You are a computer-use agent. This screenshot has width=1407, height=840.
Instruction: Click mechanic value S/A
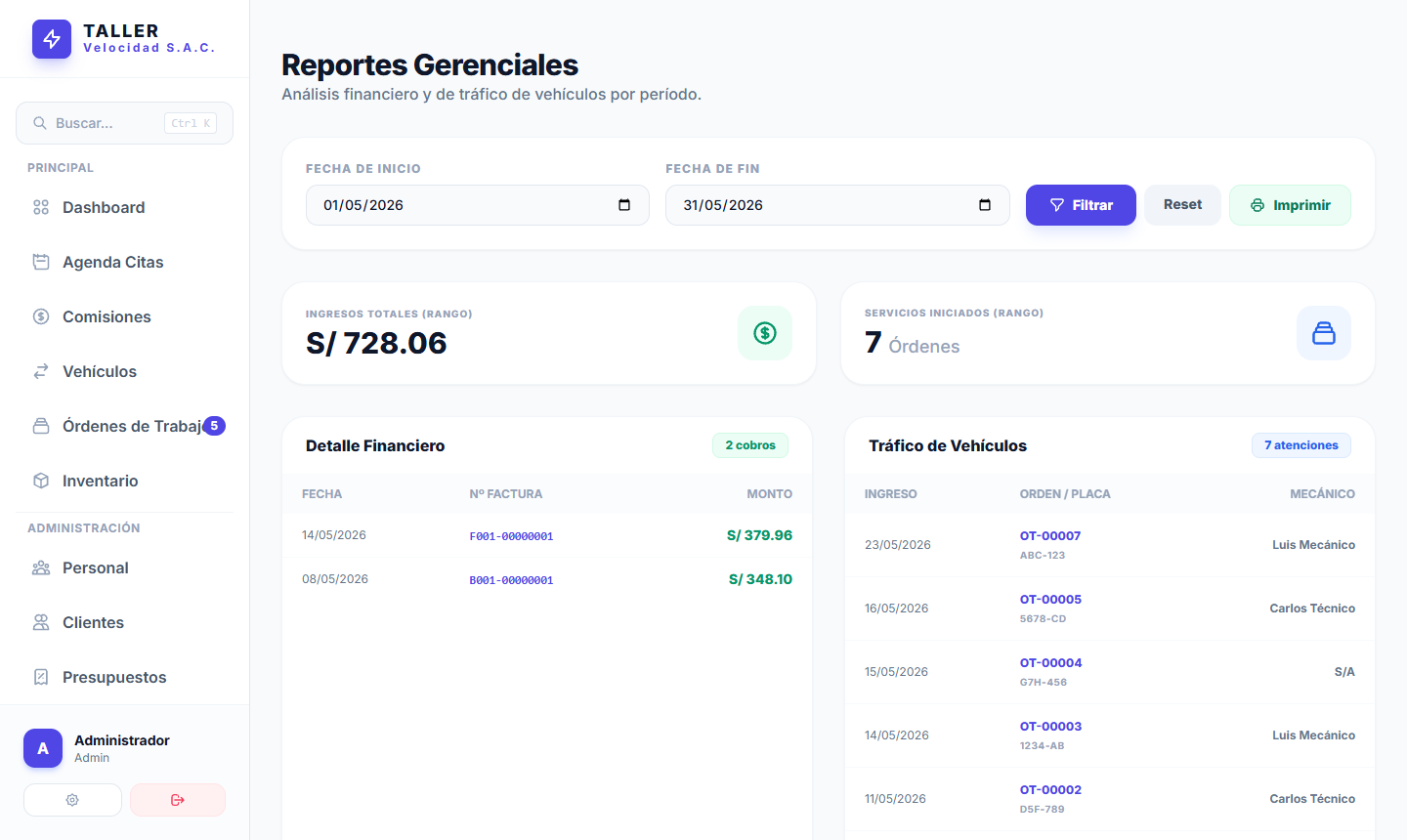tap(1344, 672)
